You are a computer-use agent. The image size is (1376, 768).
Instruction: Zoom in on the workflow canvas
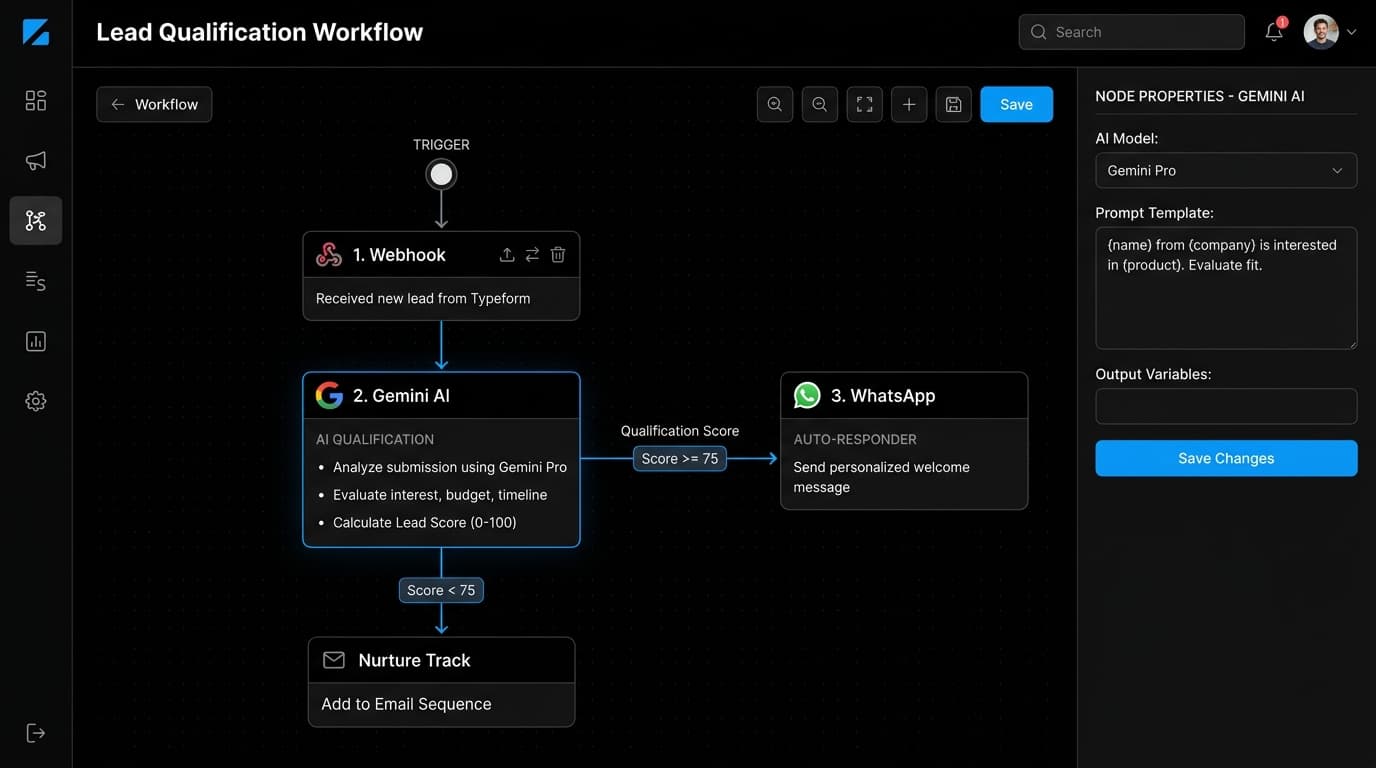pyautogui.click(x=775, y=104)
